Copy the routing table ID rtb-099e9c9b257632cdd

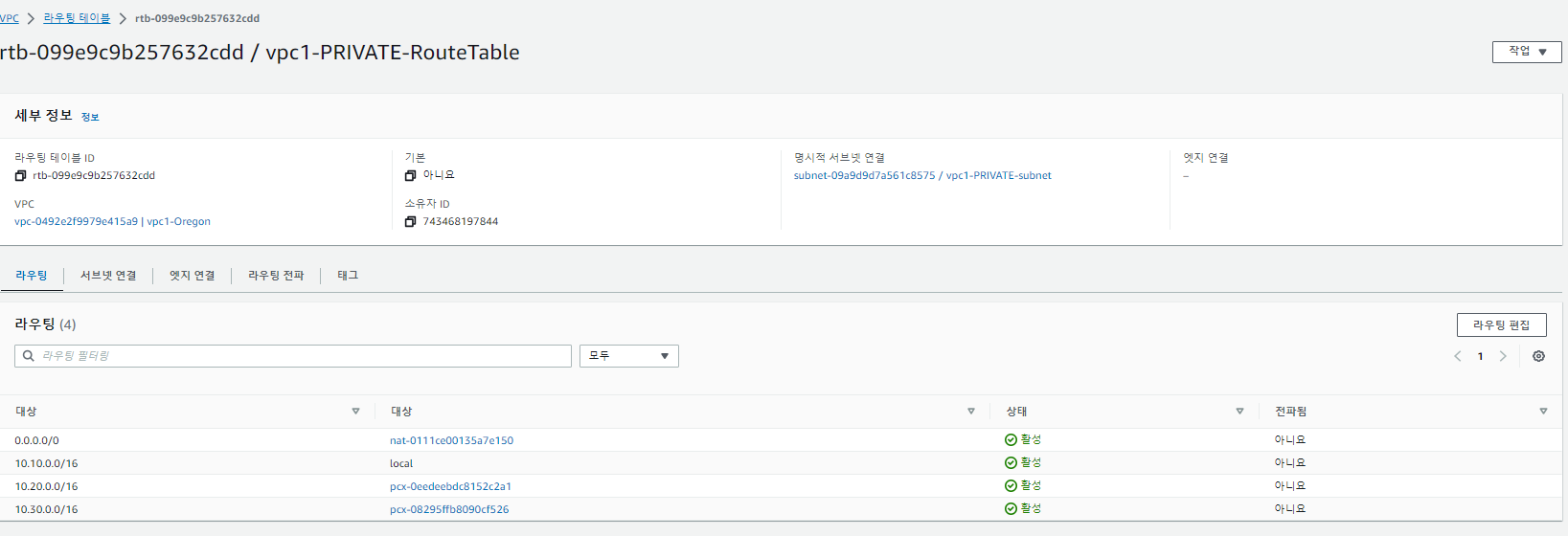[20, 176]
